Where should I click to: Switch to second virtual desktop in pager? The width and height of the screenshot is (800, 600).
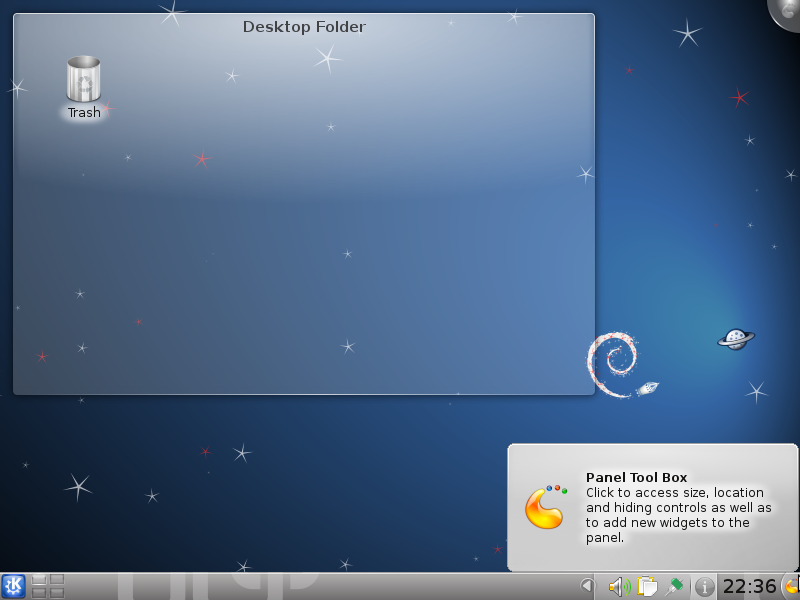click(x=57, y=580)
